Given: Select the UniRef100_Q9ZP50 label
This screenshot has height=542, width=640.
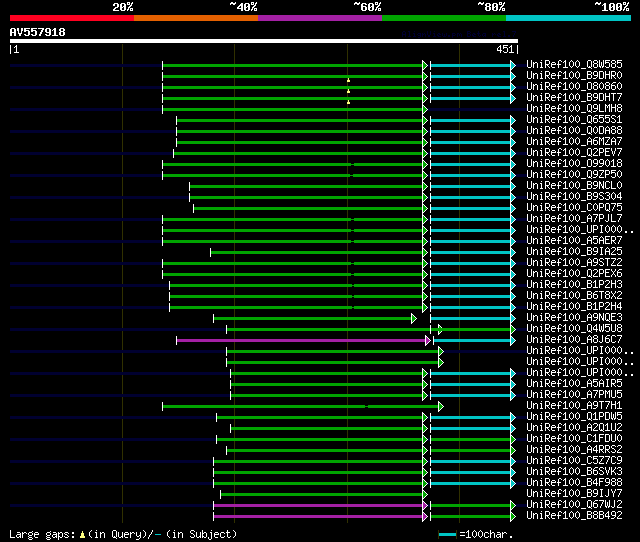Looking at the screenshot, I should [x=574, y=174].
